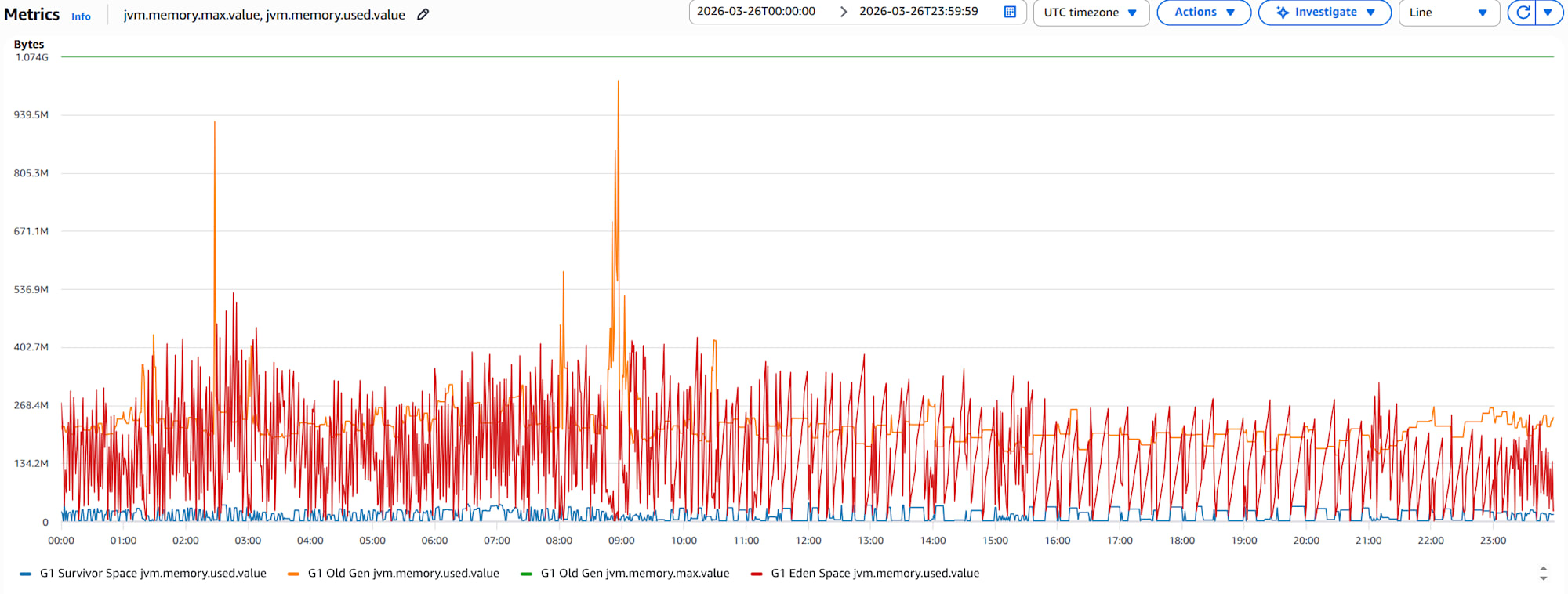Click the end time field 2026-03-26T23:59:59
This screenshot has height=594, width=1568.
[x=918, y=12]
